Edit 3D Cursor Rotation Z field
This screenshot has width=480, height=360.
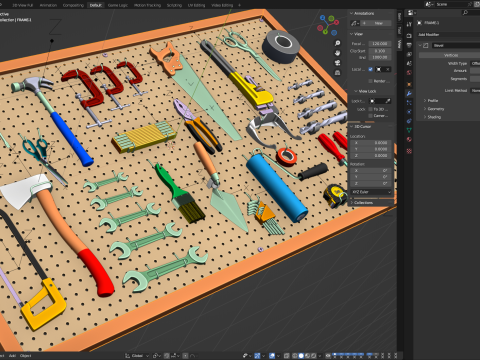[372, 184]
